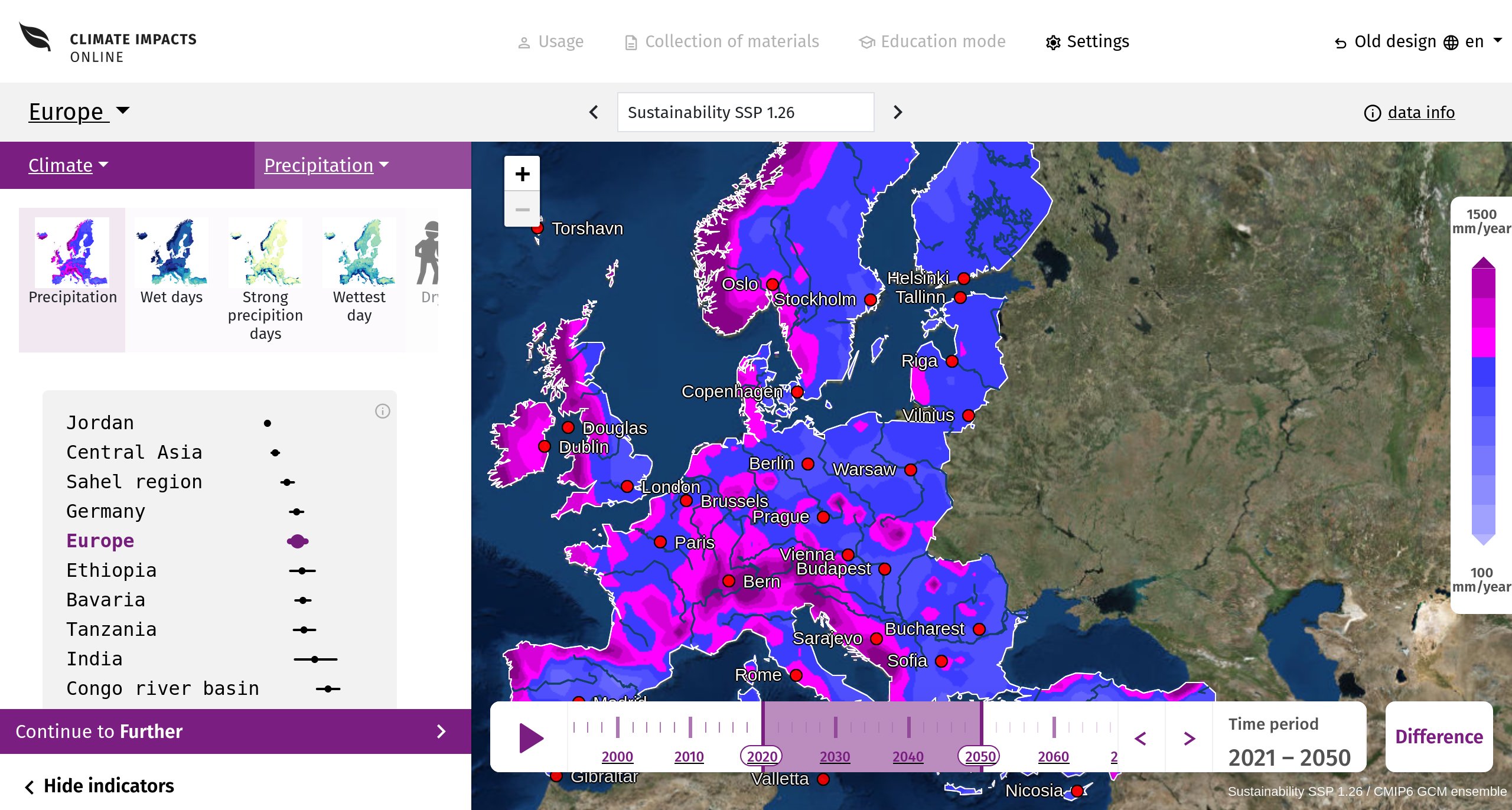
Task: Click the Sustainability SSP 1.26 scenario box
Action: pyautogui.click(x=745, y=112)
